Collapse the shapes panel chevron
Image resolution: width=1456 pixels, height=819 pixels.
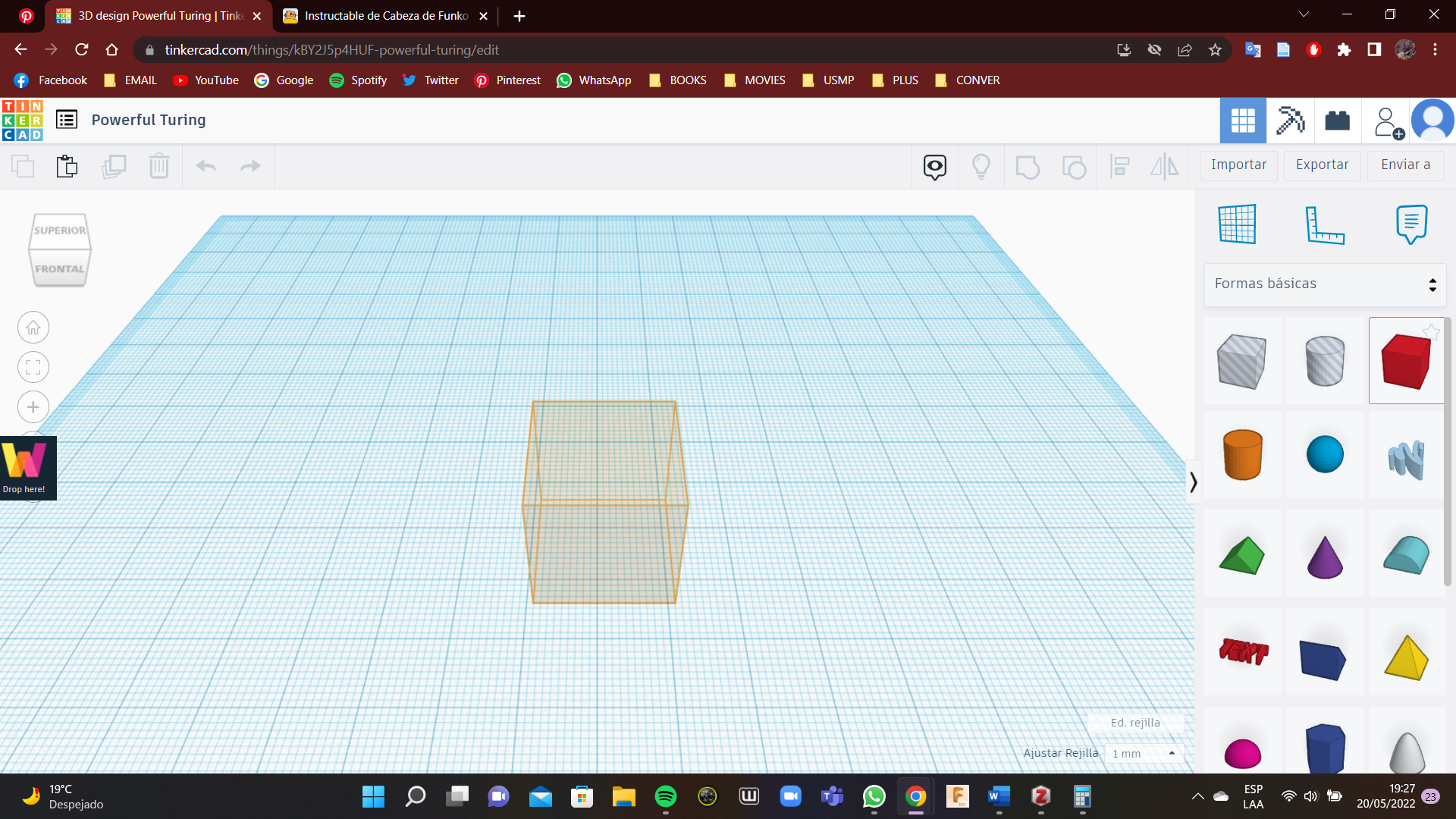(x=1194, y=482)
